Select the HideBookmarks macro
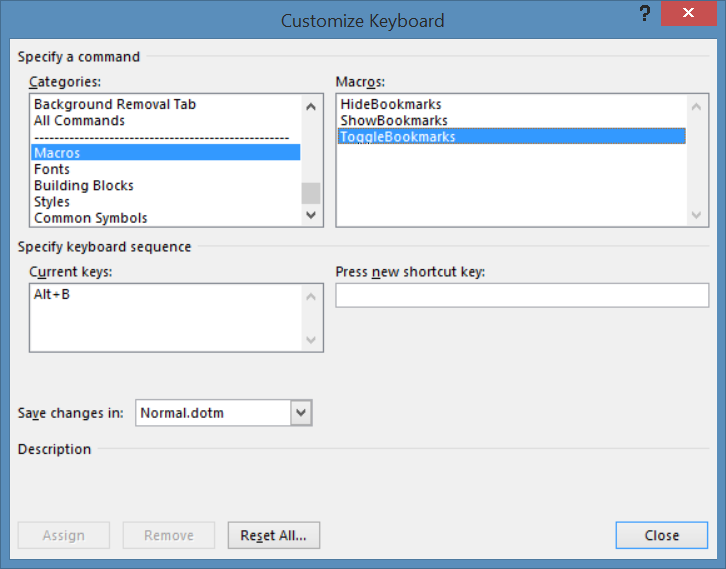Viewport: 726px width, 569px height. (x=390, y=104)
